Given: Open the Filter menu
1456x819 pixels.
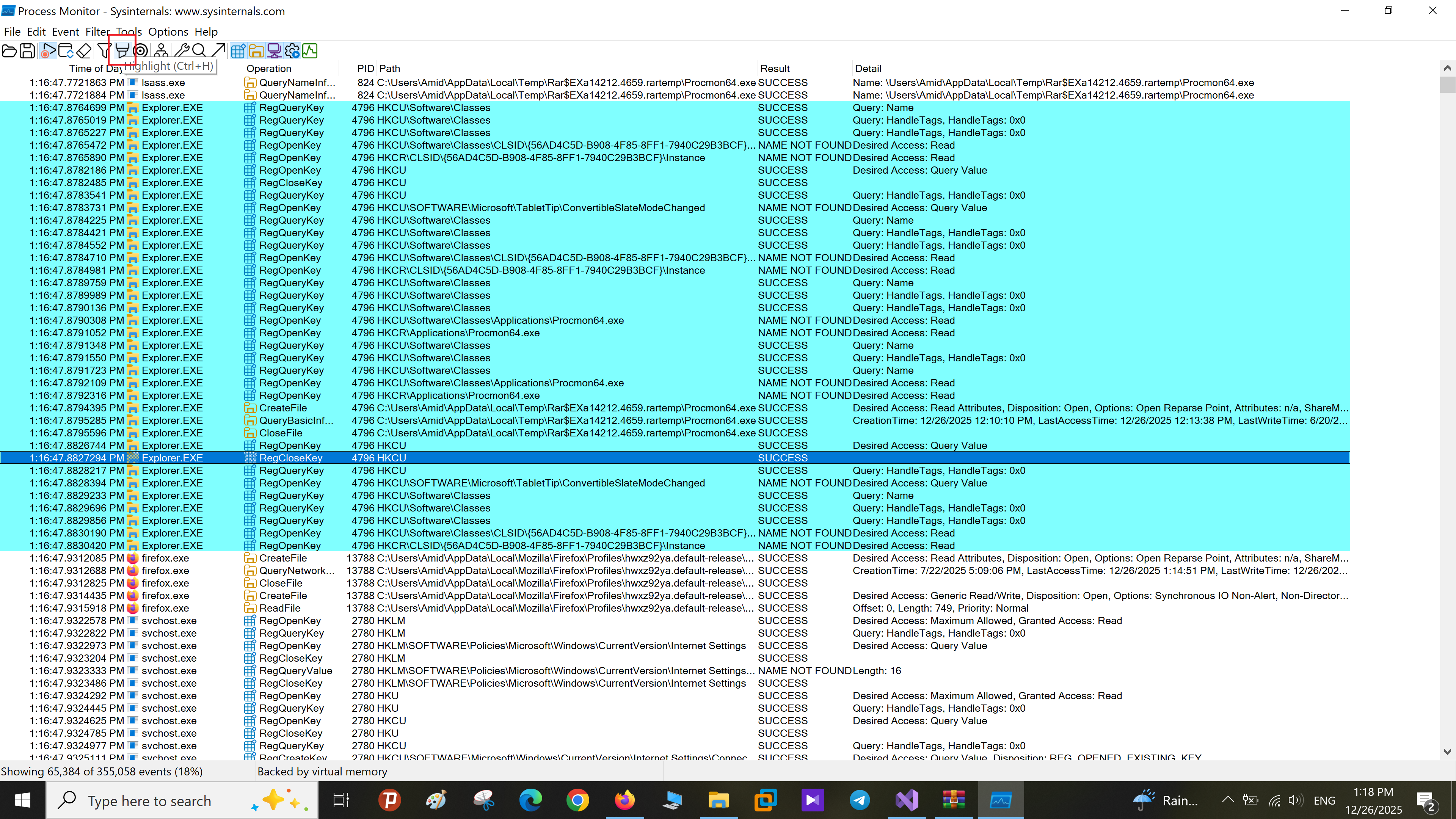Looking at the screenshot, I should point(97,31).
